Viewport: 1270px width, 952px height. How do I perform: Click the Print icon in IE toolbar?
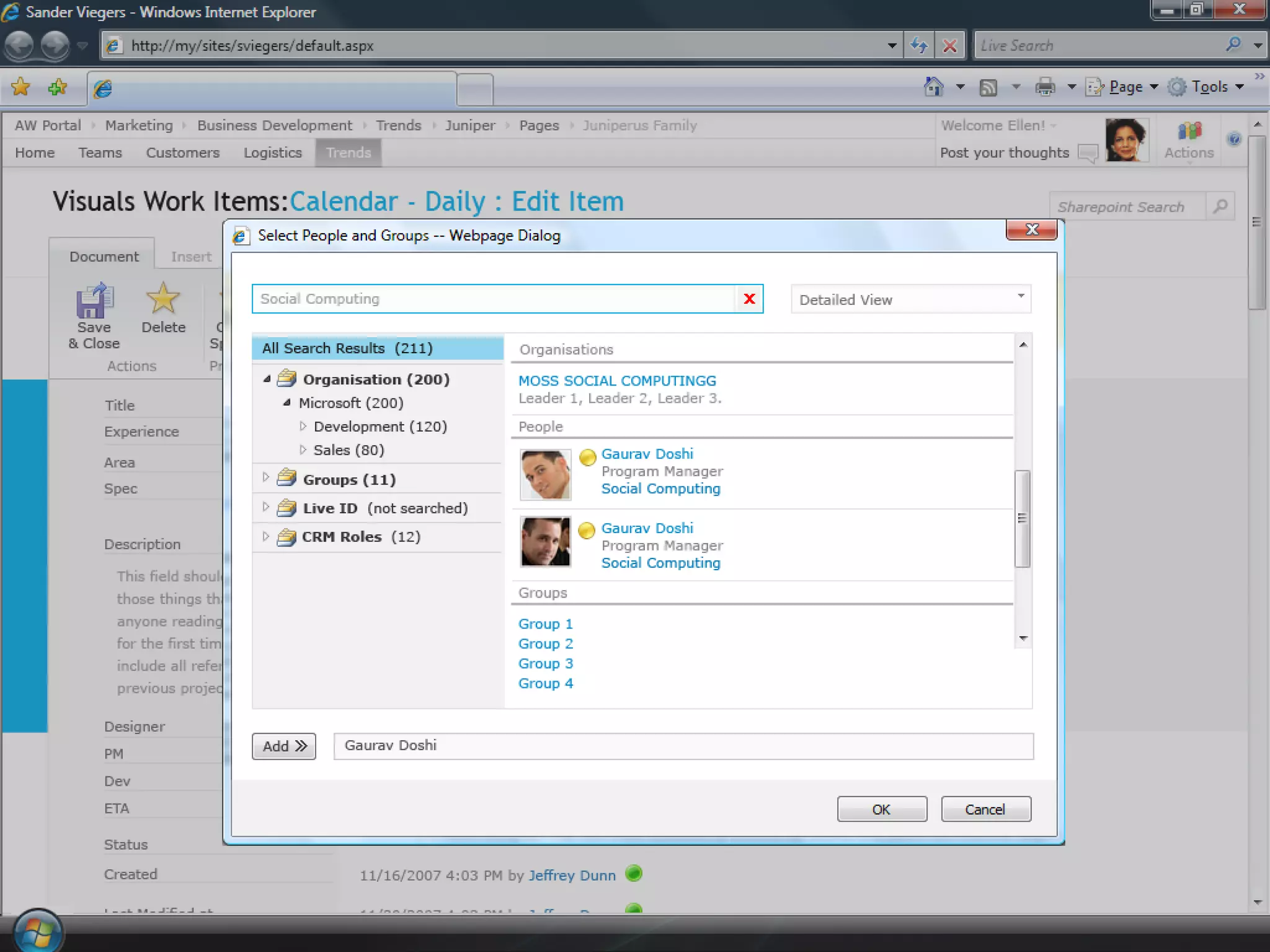tap(1045, 87)
